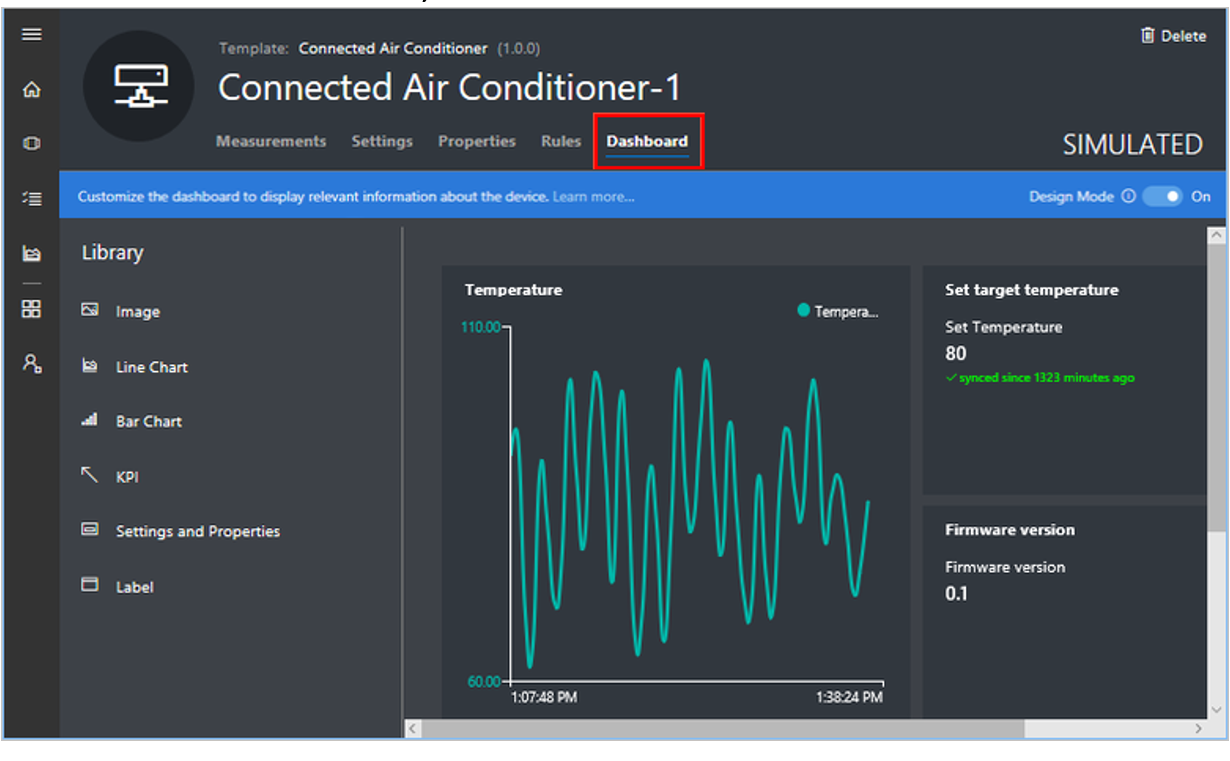
Task: Open the Device Sets list icon
Action: click(x=31, y=199)
